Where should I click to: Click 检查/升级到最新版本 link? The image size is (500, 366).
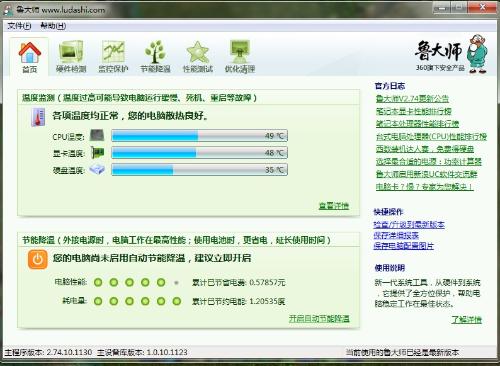409,224
